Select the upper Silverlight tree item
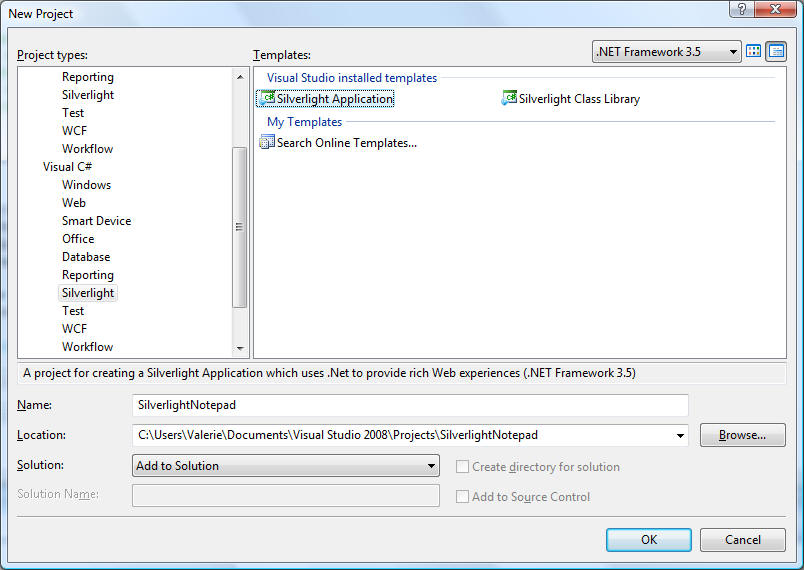This screenshot has width=804, height=570. pyautogui.click(x=88, y=95)
